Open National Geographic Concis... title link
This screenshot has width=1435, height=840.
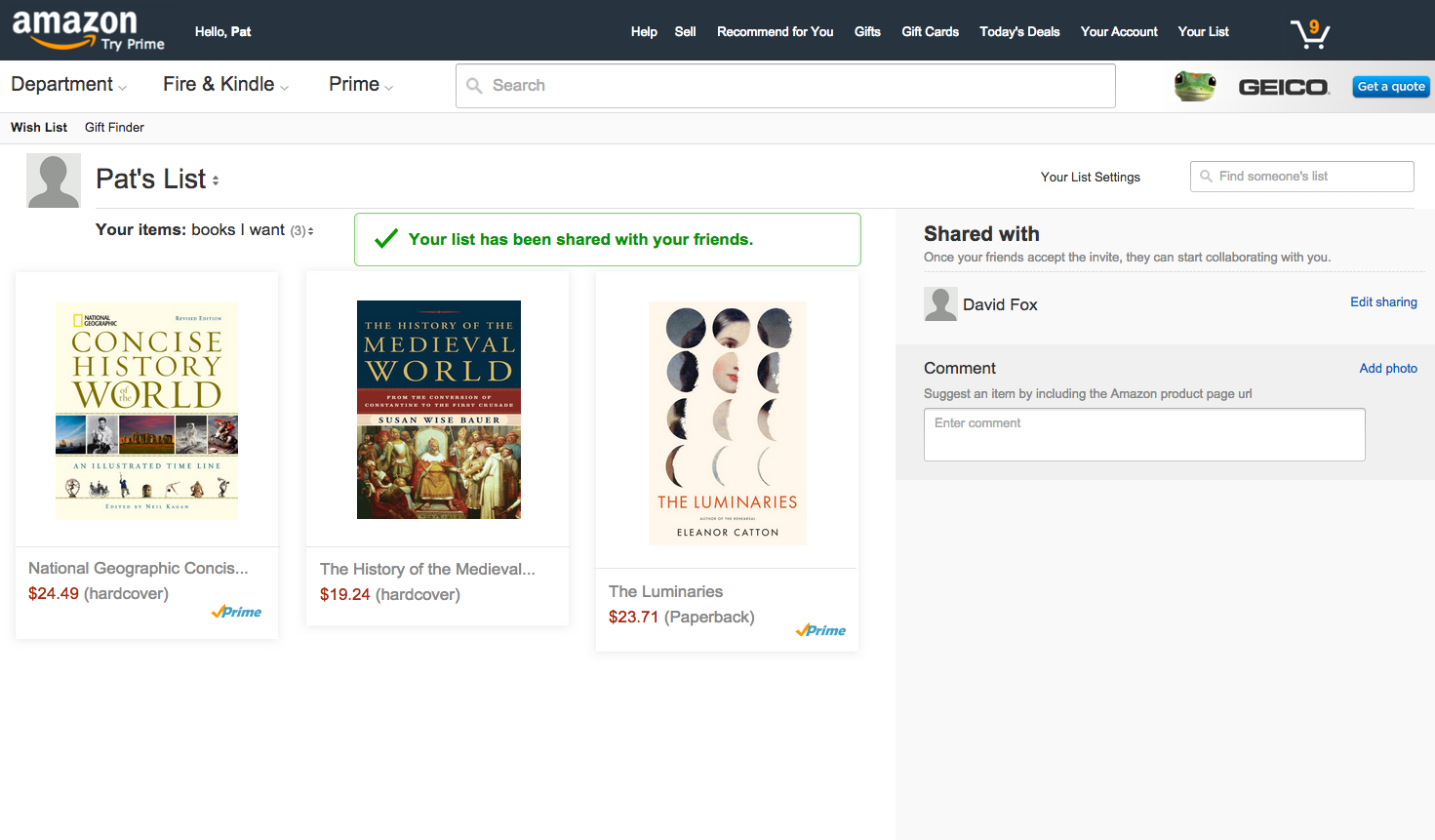[139, 568]
